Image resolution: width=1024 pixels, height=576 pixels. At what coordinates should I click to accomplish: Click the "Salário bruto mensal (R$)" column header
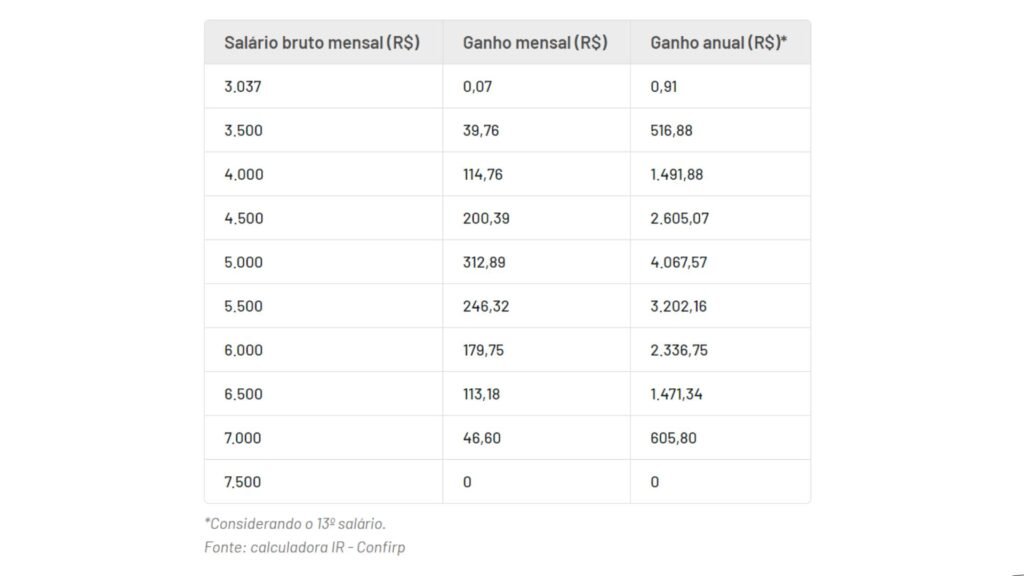pos(321,43)
